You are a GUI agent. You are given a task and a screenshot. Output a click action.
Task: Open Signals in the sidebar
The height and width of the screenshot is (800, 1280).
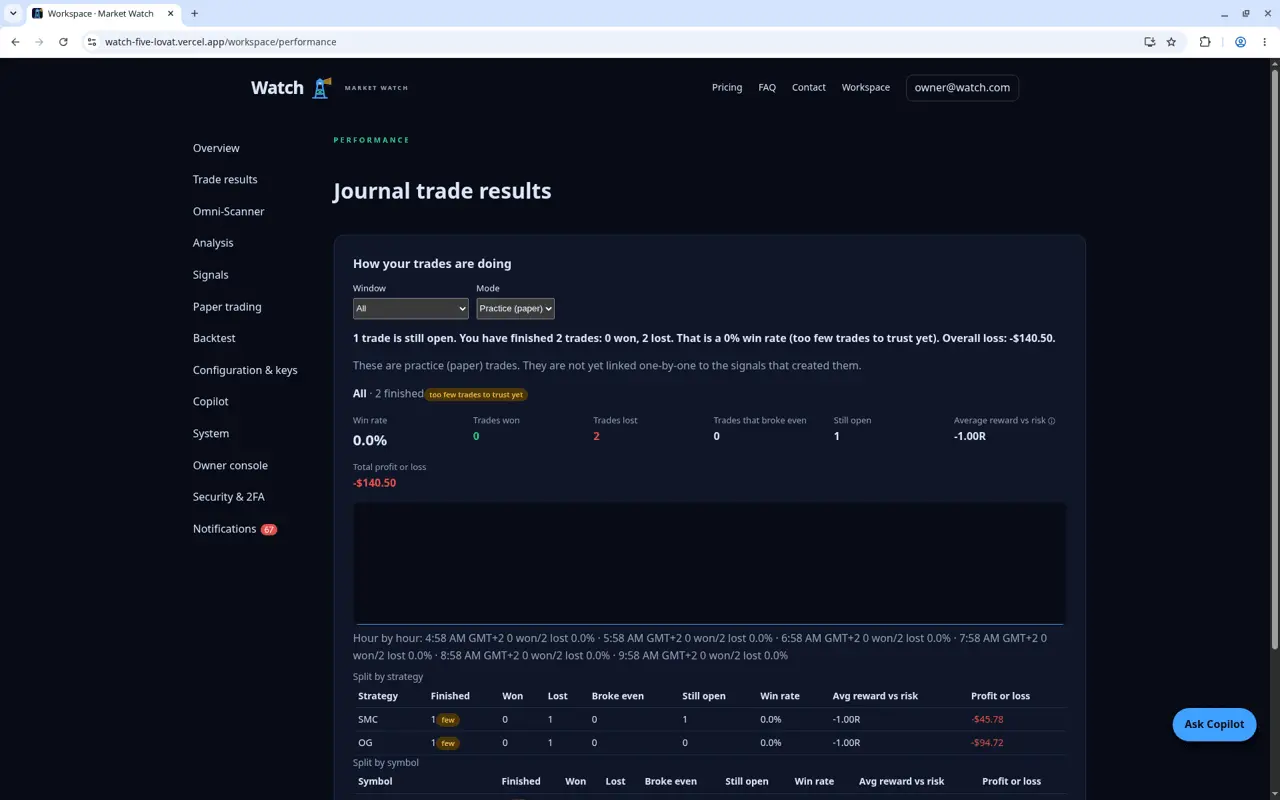[x=211, y=275]
